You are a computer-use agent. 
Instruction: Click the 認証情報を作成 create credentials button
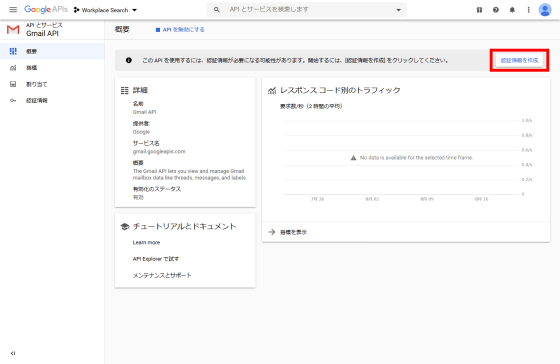pyautogui.click(x=519, y=60)
